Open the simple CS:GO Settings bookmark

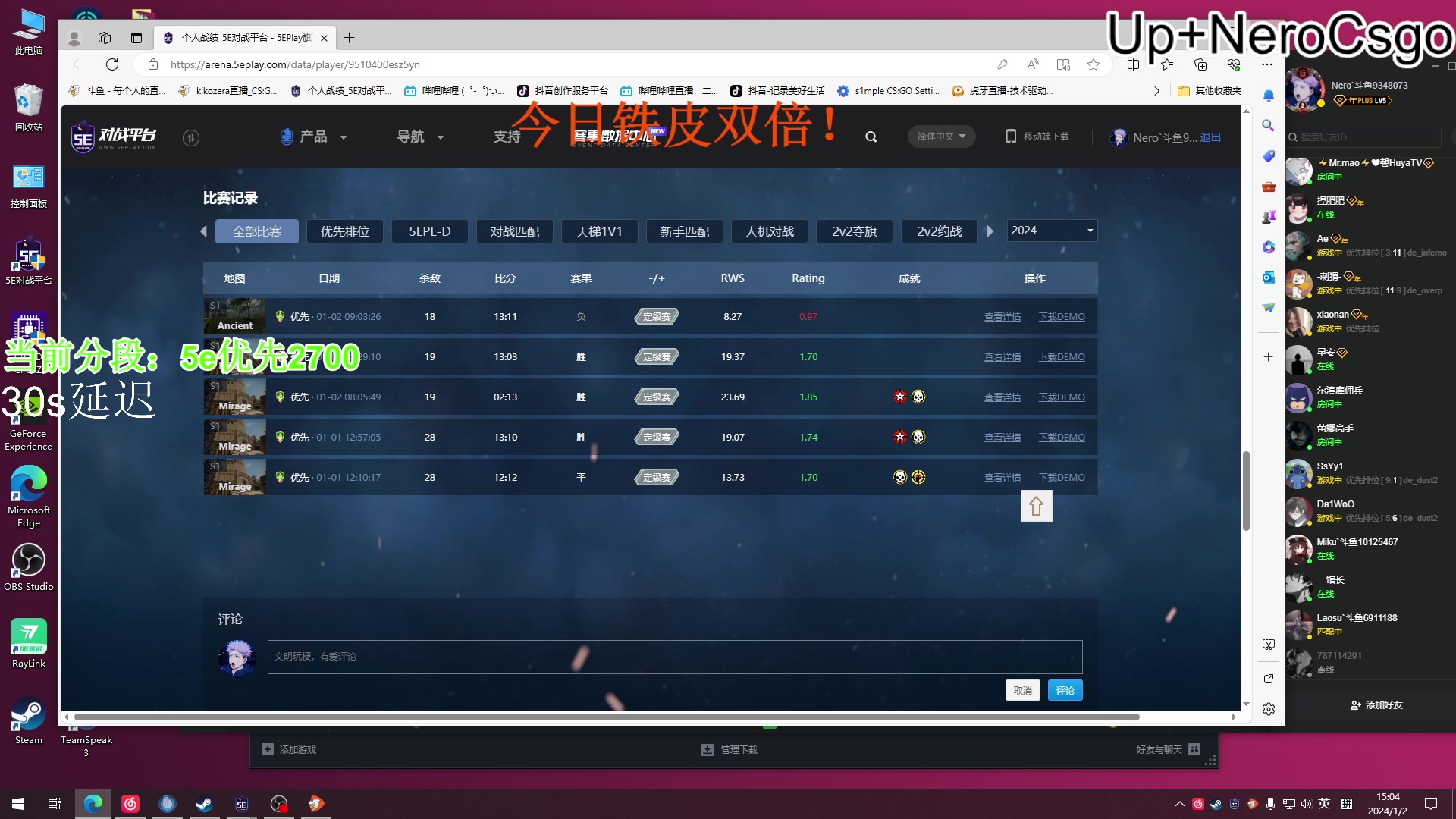[888, 91]
